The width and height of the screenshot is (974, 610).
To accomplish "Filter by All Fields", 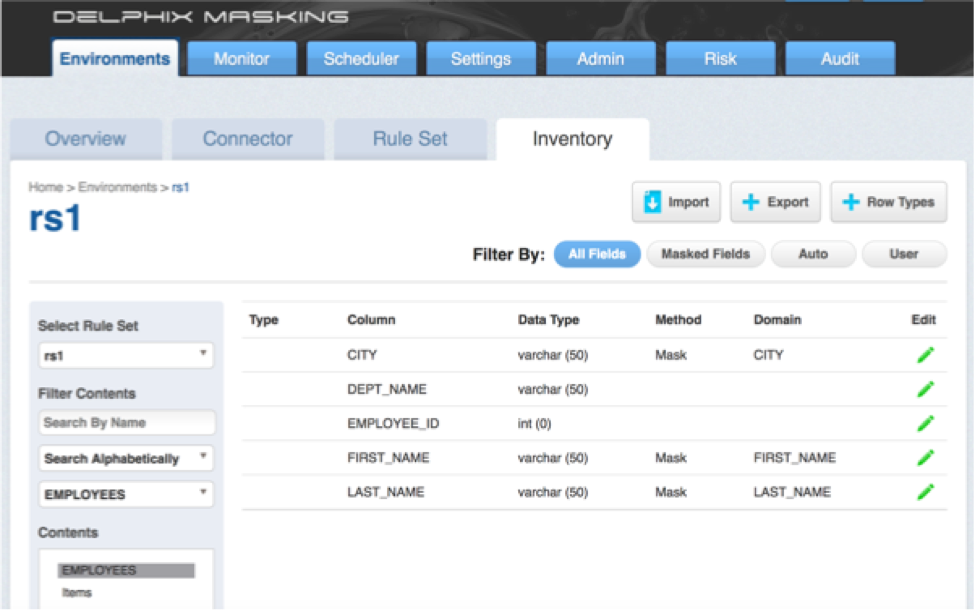I will (597, 254).
